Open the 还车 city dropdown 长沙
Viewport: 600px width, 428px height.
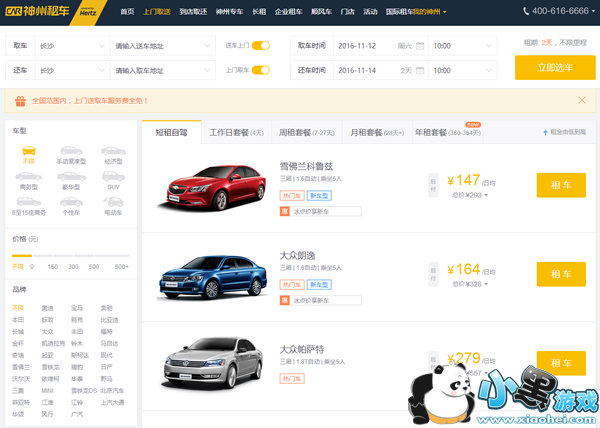point(72,70)
